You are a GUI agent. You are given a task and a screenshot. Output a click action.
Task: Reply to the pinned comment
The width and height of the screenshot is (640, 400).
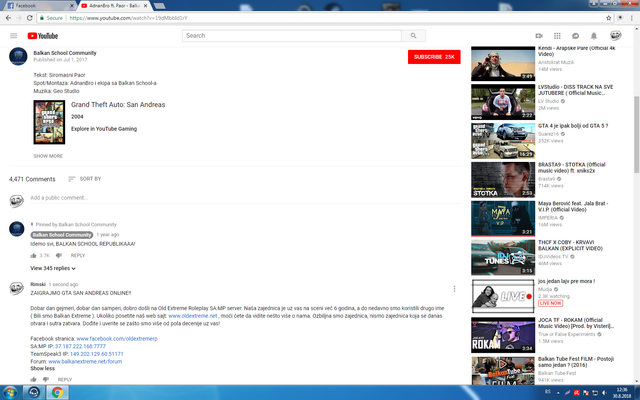78,256
